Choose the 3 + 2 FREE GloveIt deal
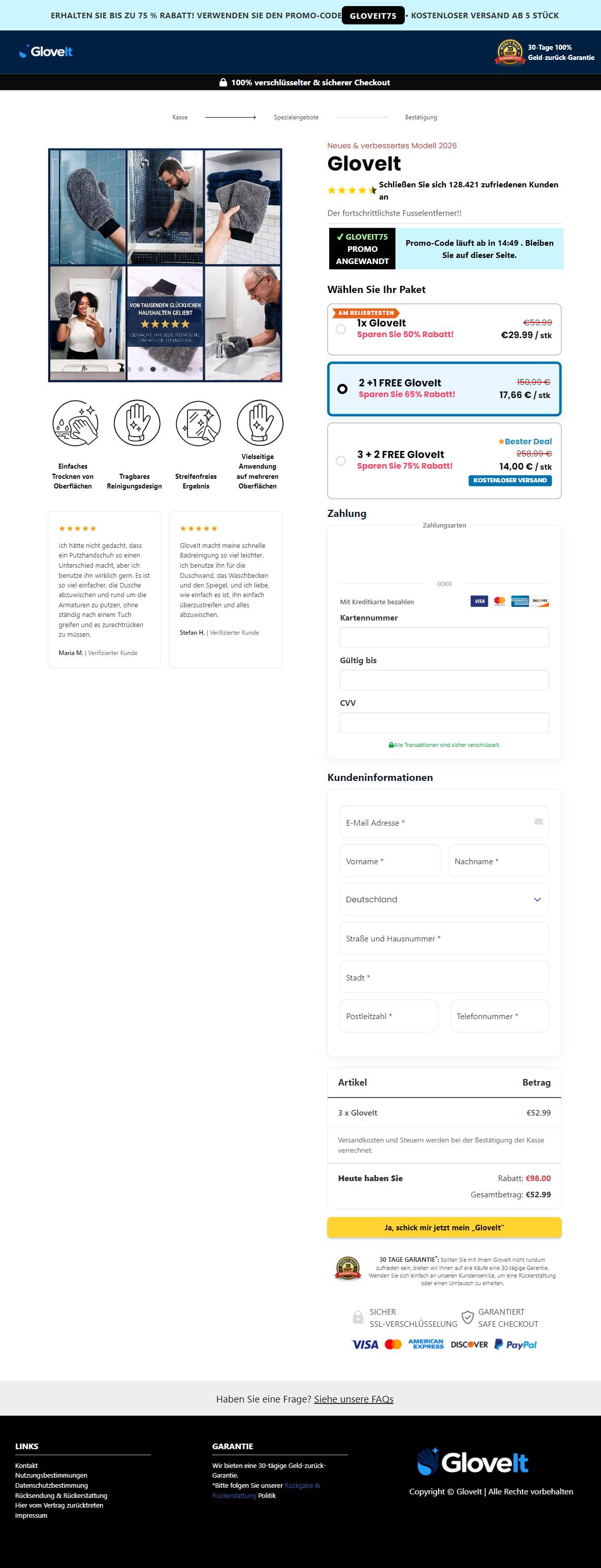 445,461
